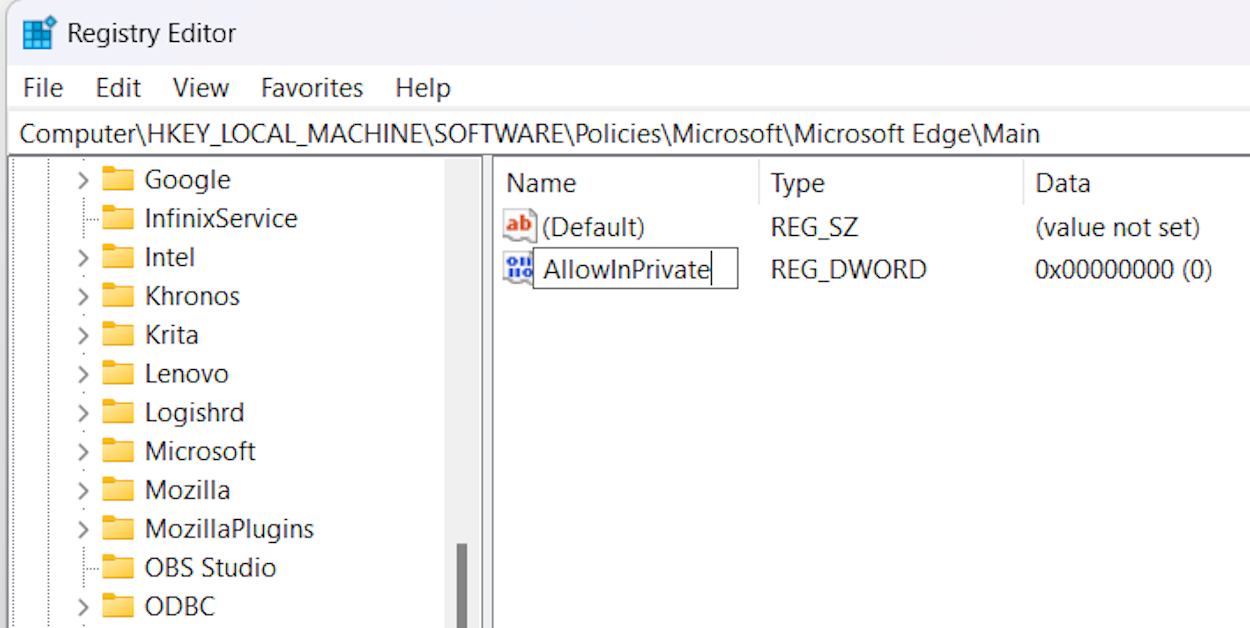Expand the MozillaPlugins key

[83, 529]
